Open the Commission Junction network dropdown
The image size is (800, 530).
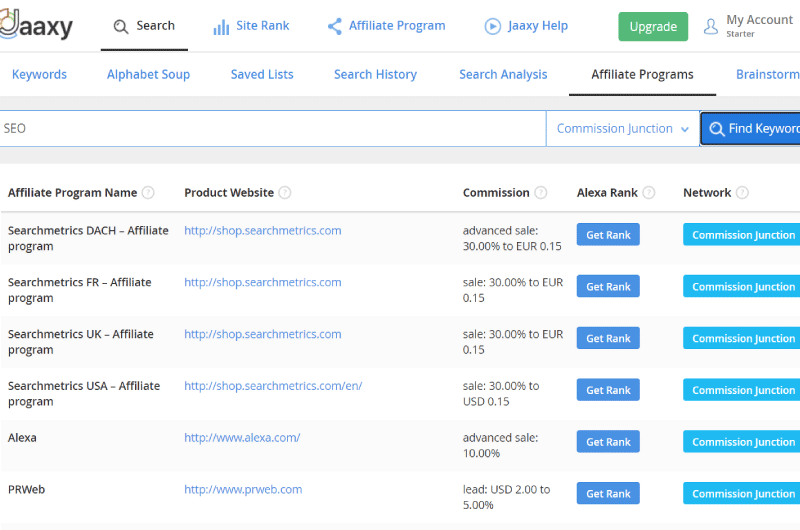click(622, 129)
